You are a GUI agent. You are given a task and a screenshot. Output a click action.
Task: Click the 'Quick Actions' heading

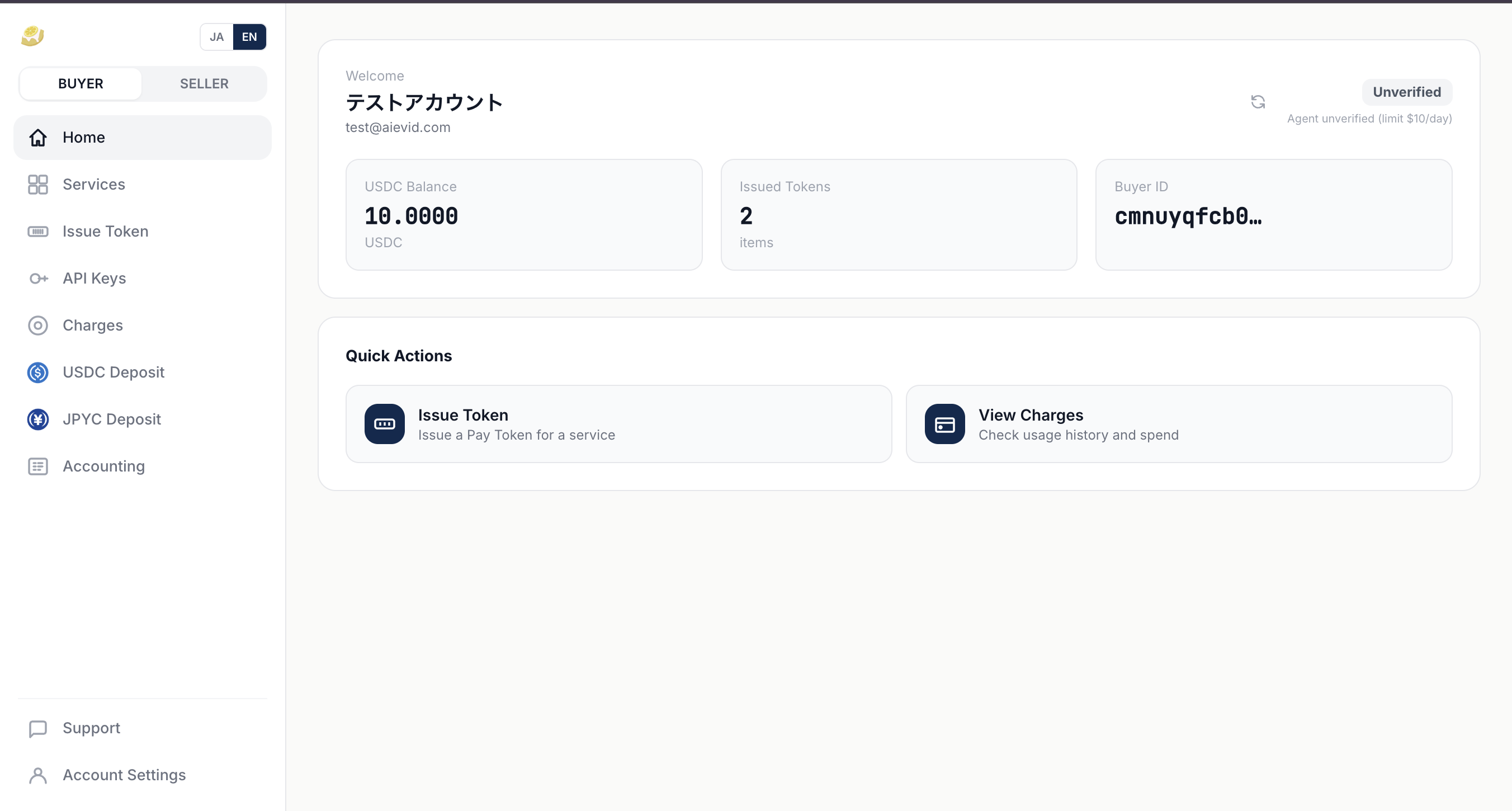click(399, 356)
